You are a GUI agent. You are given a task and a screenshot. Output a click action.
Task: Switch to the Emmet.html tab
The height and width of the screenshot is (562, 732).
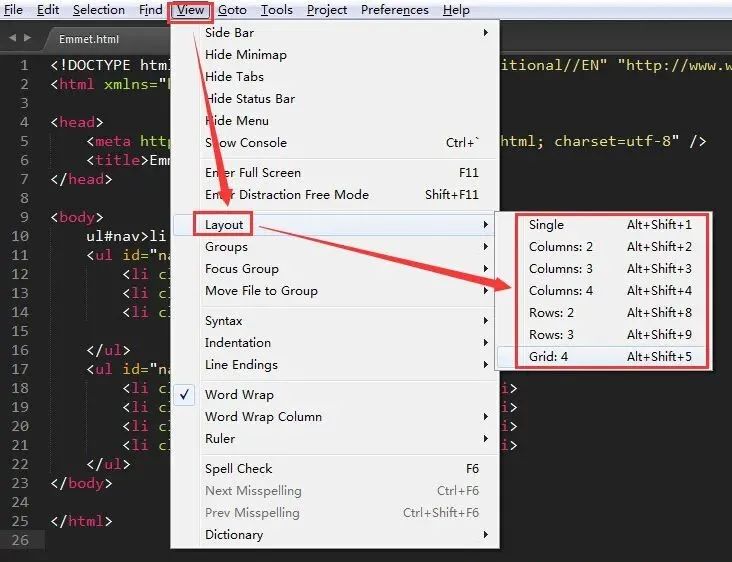pyautogui.click(x=89, y=39)
